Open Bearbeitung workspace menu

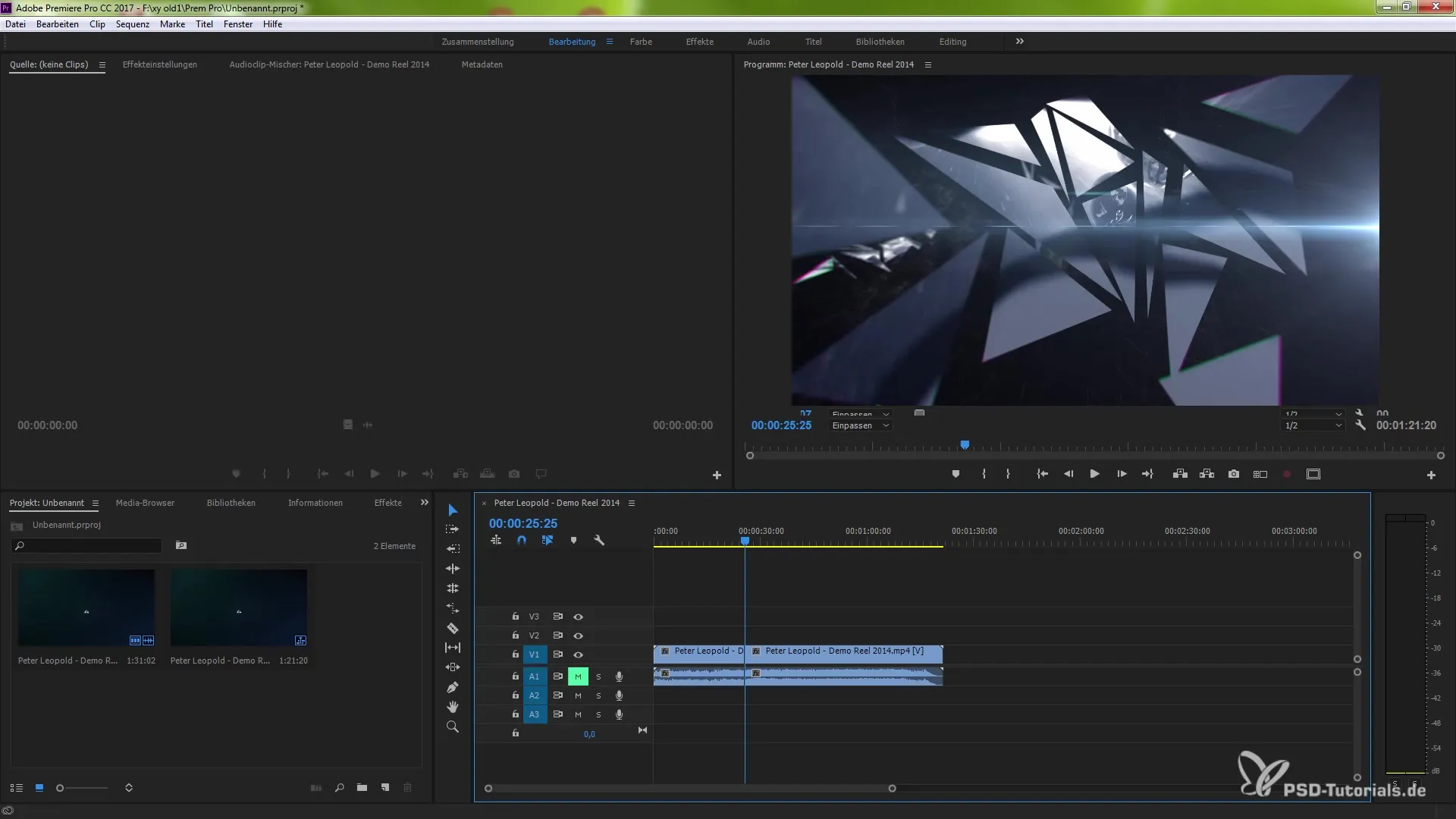point(609,42)
